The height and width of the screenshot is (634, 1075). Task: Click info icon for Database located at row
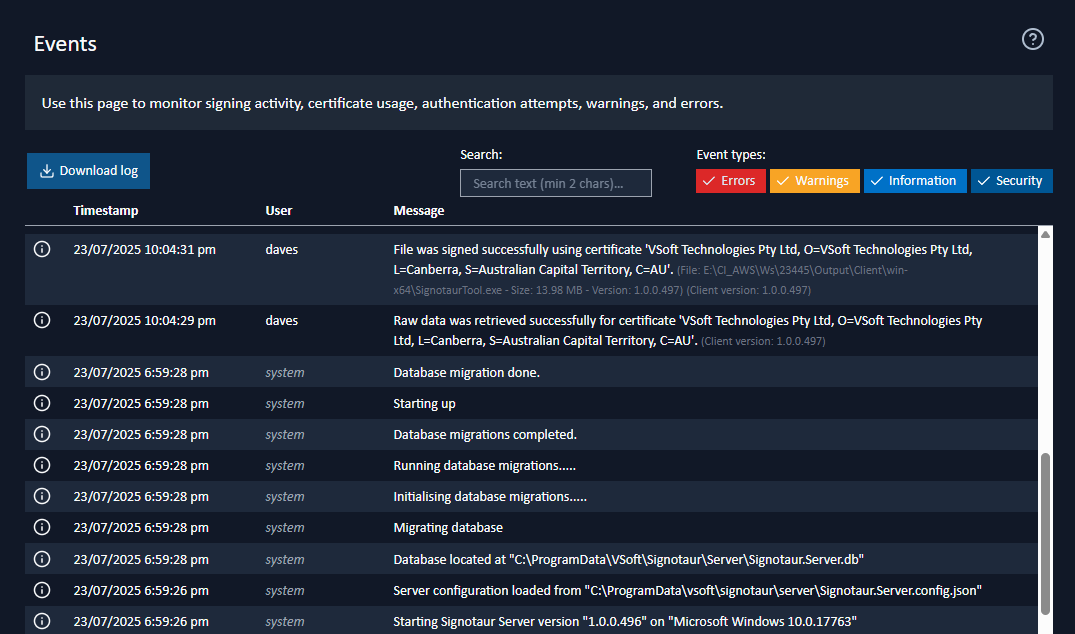pyautogui.click(x=42, y=559)
